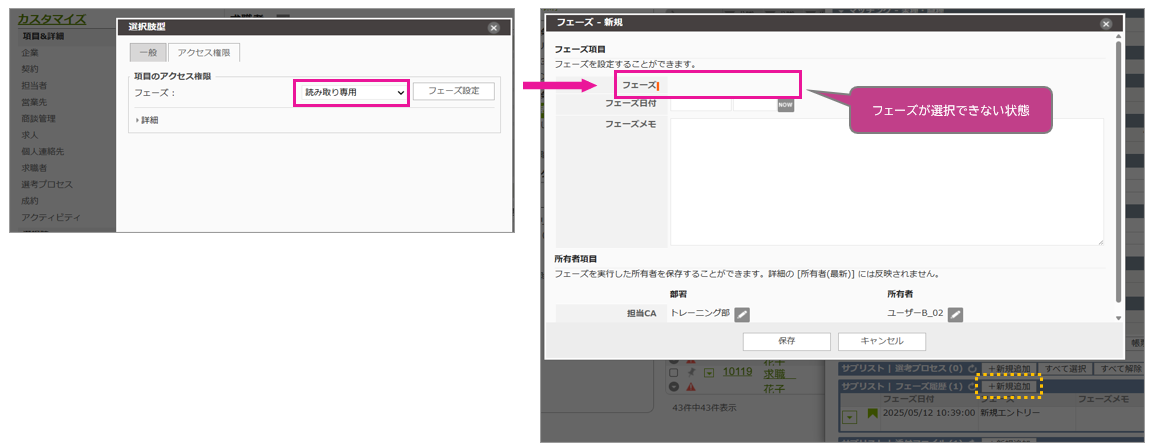Focus the フェーズ日付 time input
This screenshot has height=448, width=1150.
coord(755,104)
